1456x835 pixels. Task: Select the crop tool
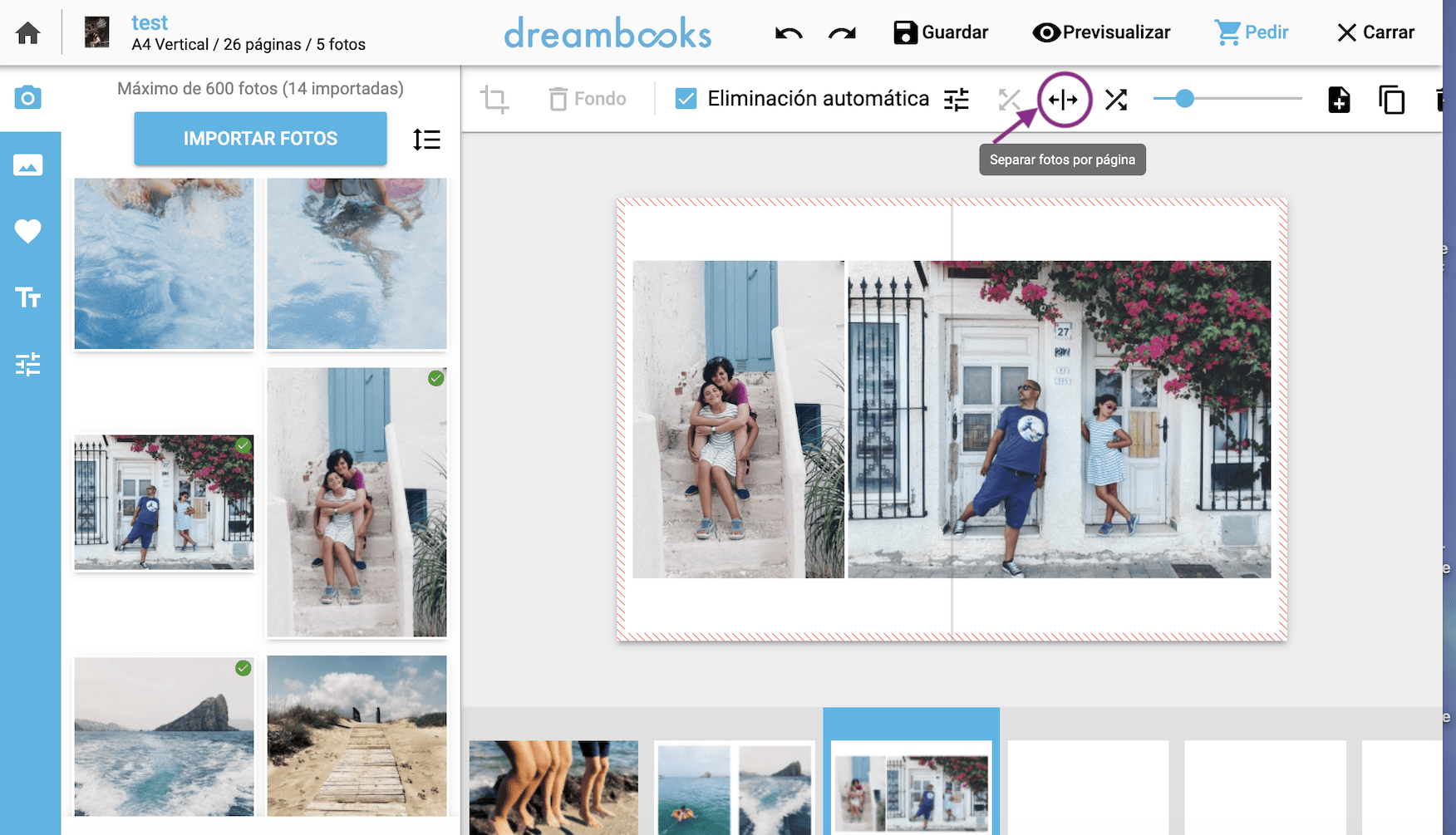494,100
